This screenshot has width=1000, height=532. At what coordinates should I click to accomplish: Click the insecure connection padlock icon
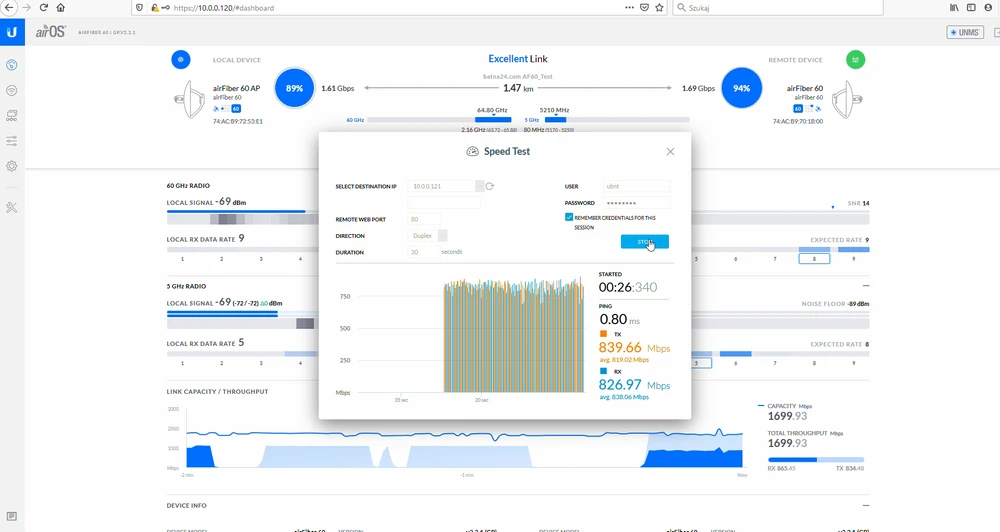(x=154, y=8)
